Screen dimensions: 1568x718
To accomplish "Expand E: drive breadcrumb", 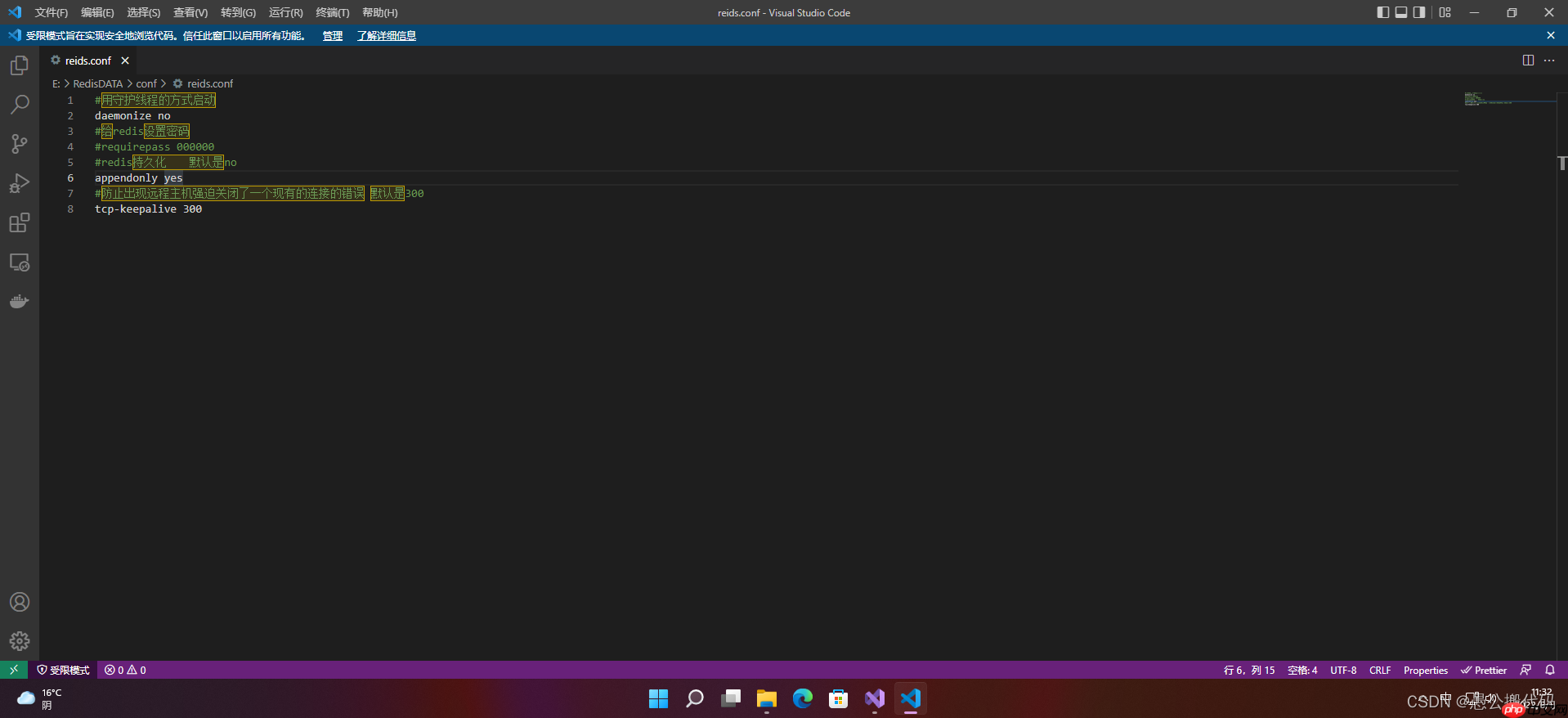I will point(56,83).
